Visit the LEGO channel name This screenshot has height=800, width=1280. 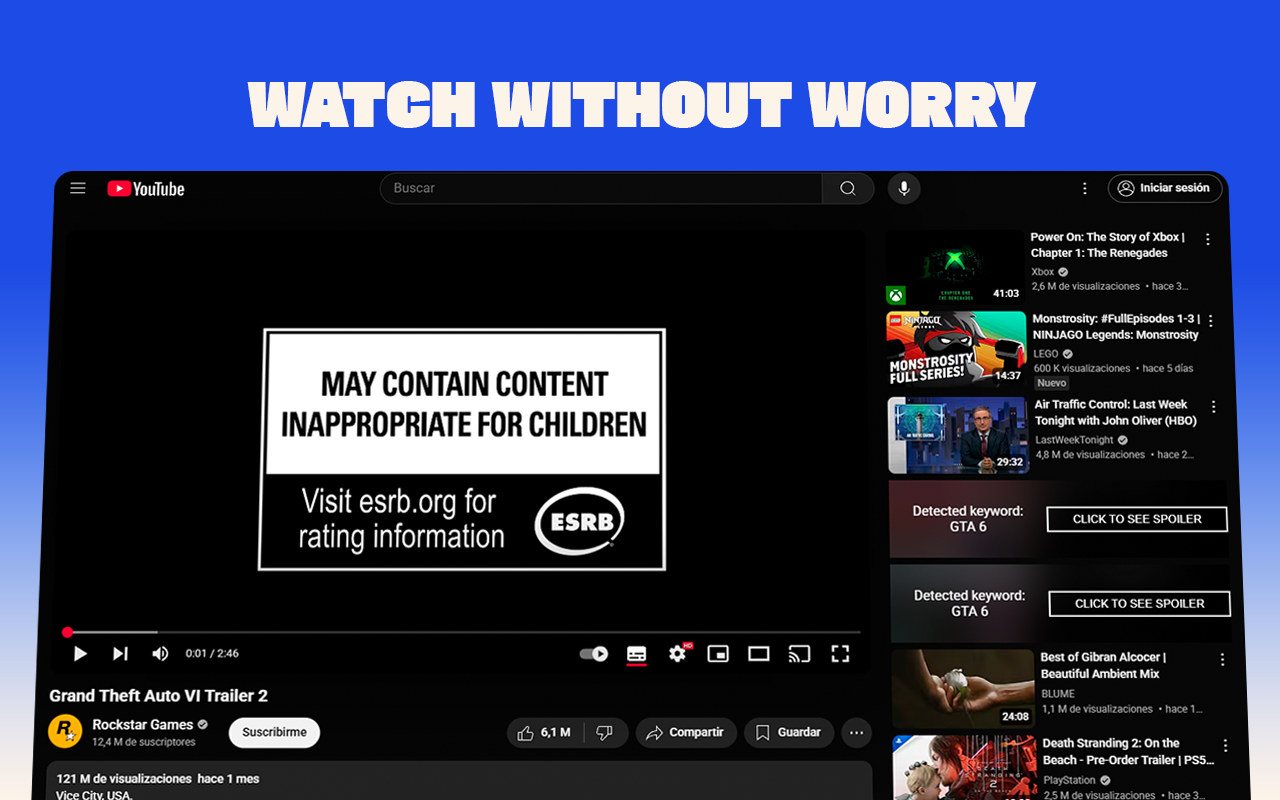coord(1046,354)
